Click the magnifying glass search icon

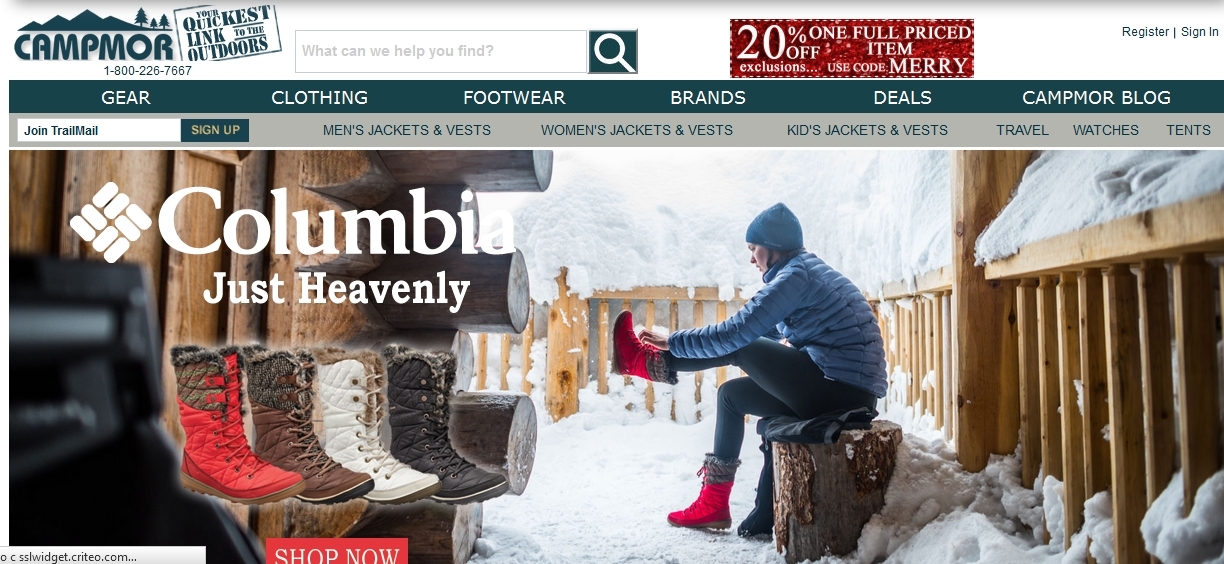point(613,51)
